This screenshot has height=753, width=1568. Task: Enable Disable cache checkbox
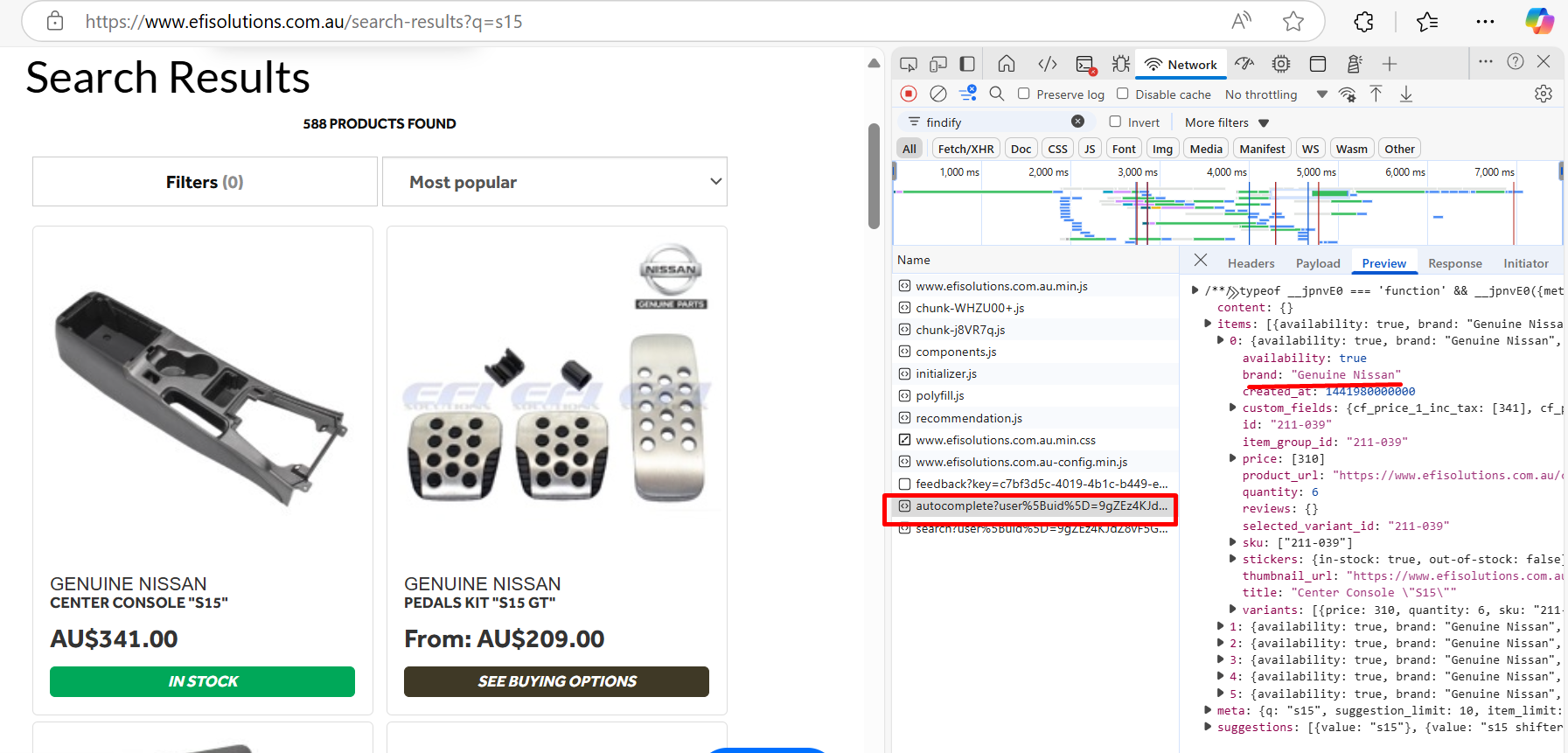[1123, 94]
